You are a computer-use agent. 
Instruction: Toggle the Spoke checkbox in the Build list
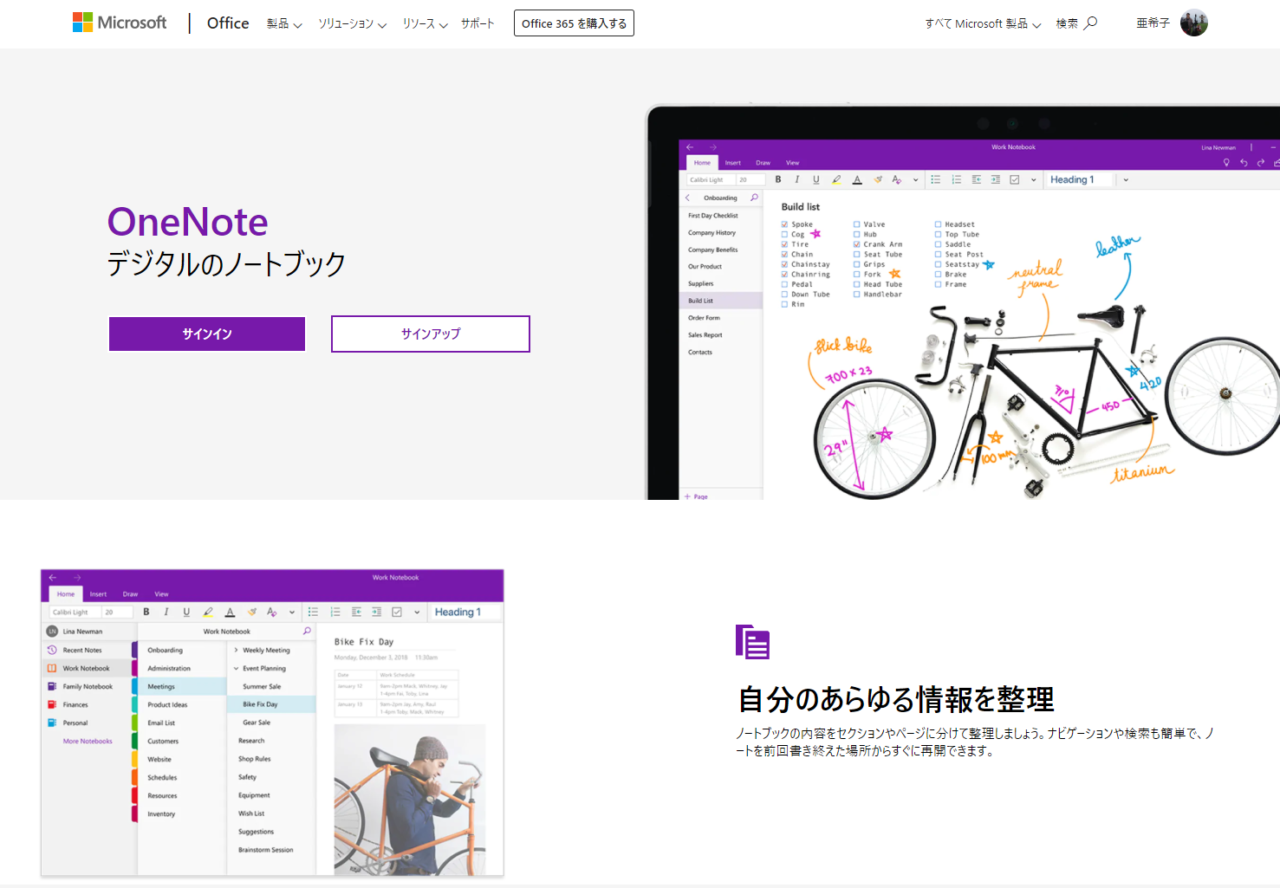point(784,225)
